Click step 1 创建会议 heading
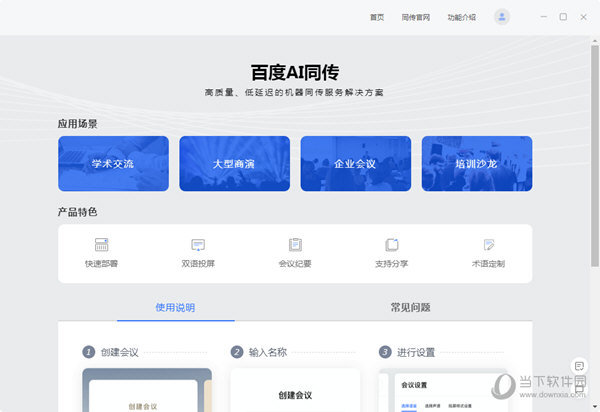Viewport: 600px width, 412px height. tap(120, 352)
